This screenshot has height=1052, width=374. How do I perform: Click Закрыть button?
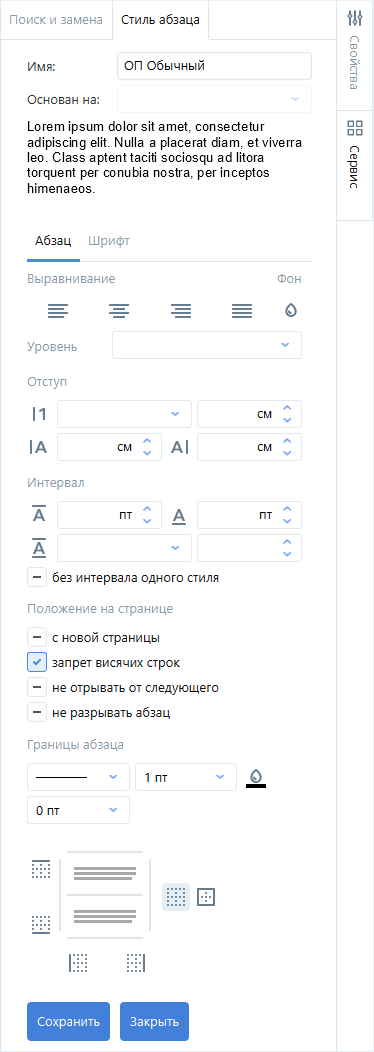tap(154, 1021)
